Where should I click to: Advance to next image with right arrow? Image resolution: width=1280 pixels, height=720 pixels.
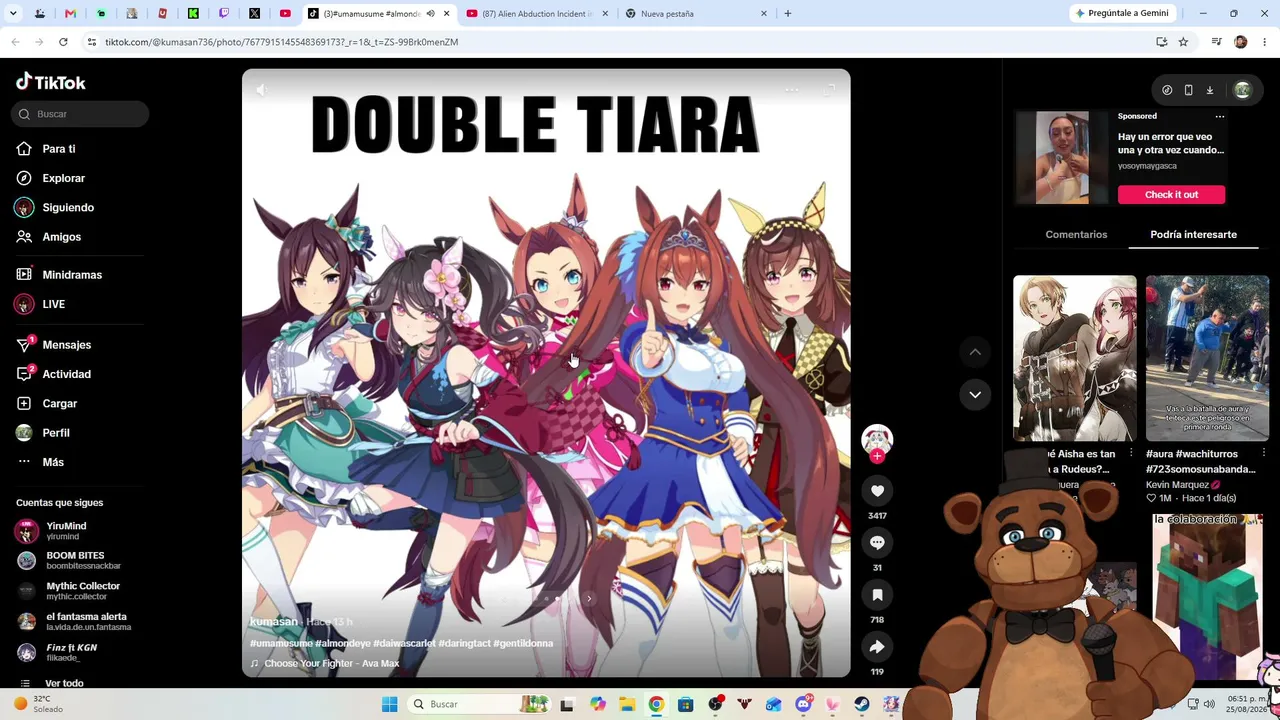tap(589, 599)
